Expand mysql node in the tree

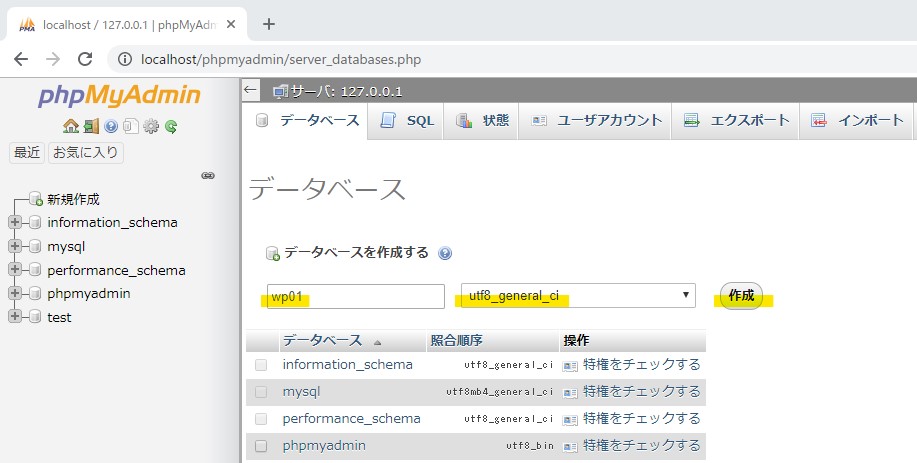pyautogui.click(x=15, y=246)
